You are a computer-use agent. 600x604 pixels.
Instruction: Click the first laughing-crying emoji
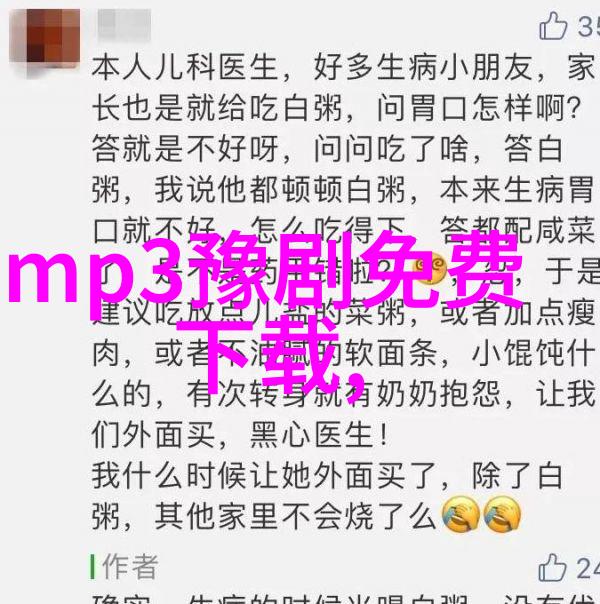[460, 515]
